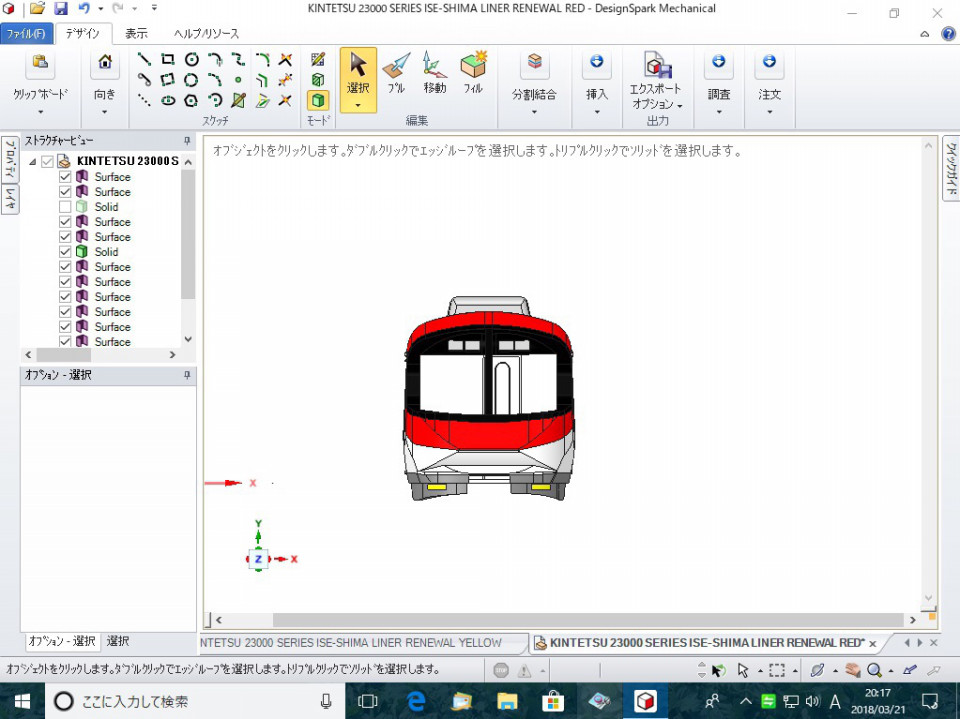Switch to the 表示 ribbon tab

[136, 33]
